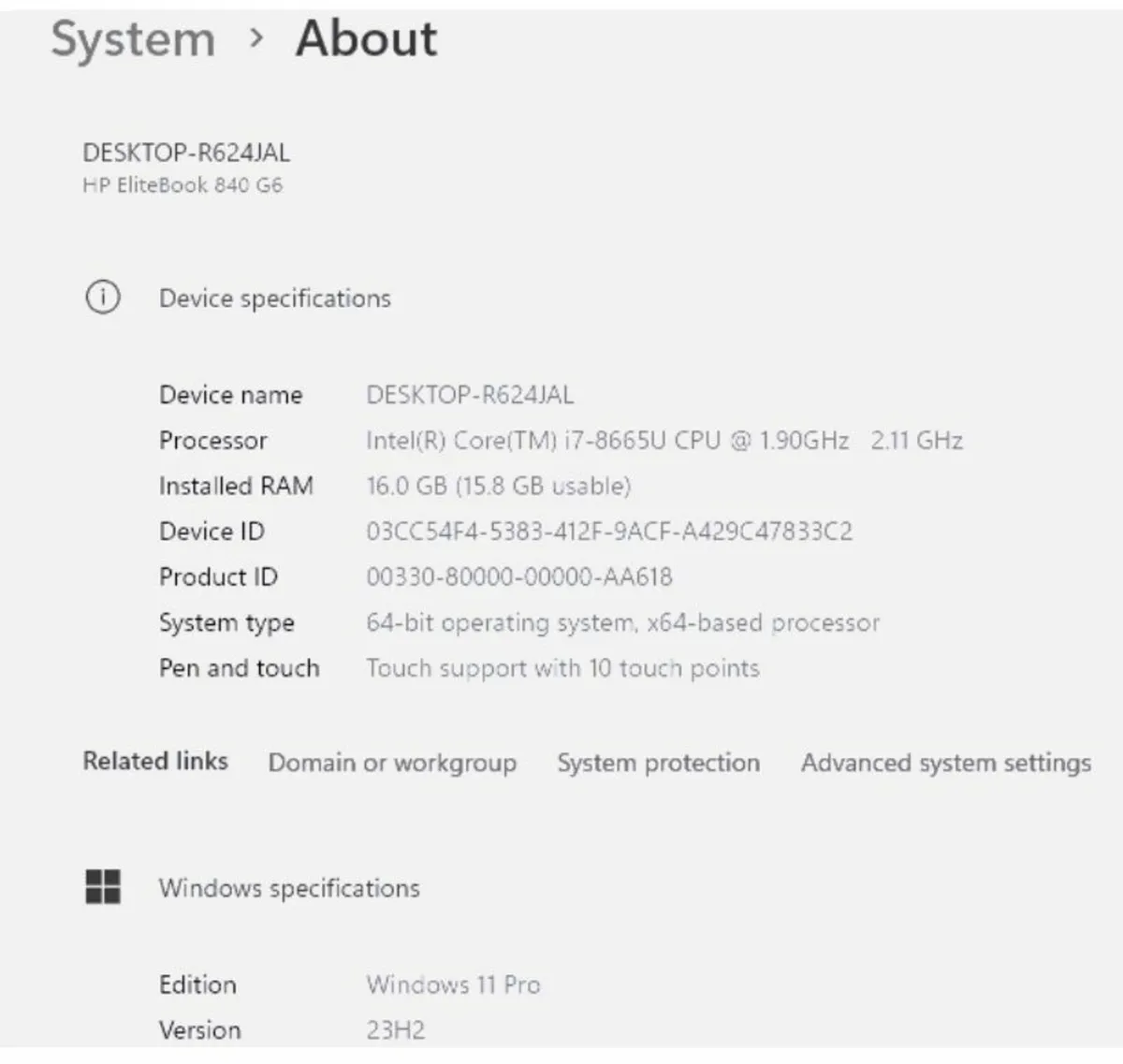Click the info icon beside Device specifications
This screenshot has width=1123, height=1064.
(103, 298)
